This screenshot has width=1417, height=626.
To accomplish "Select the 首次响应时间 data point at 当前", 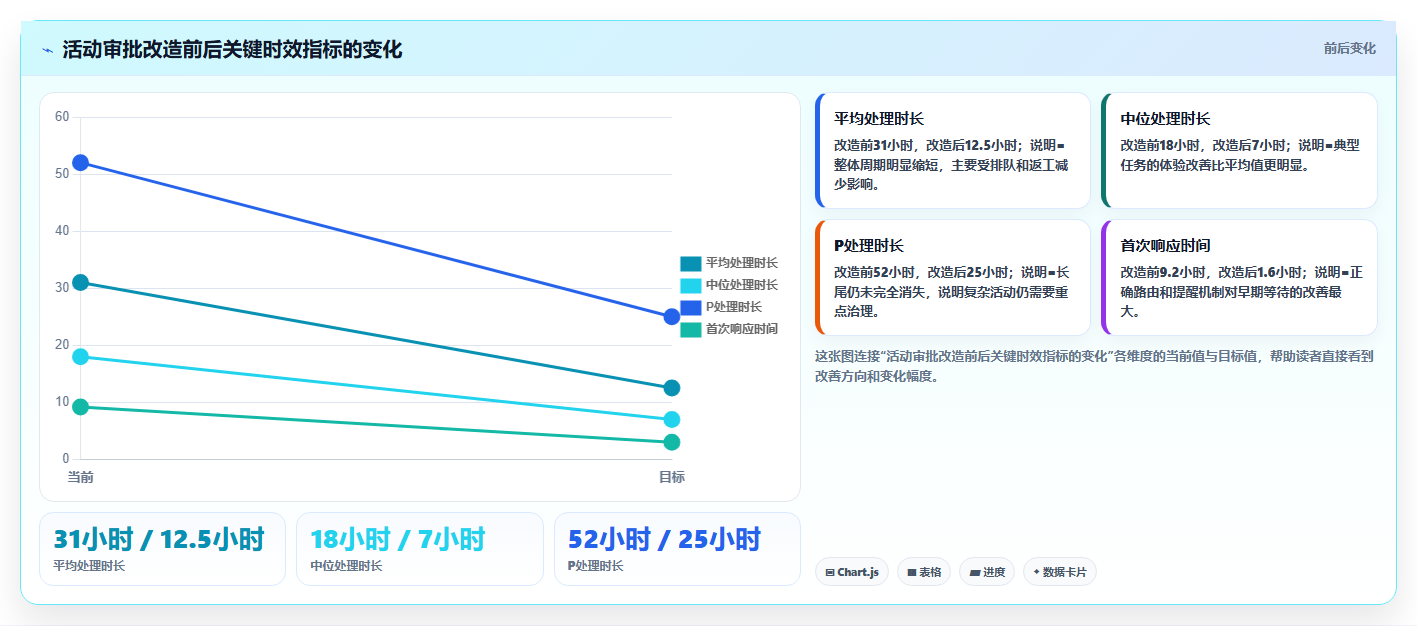I will (81, 407).
